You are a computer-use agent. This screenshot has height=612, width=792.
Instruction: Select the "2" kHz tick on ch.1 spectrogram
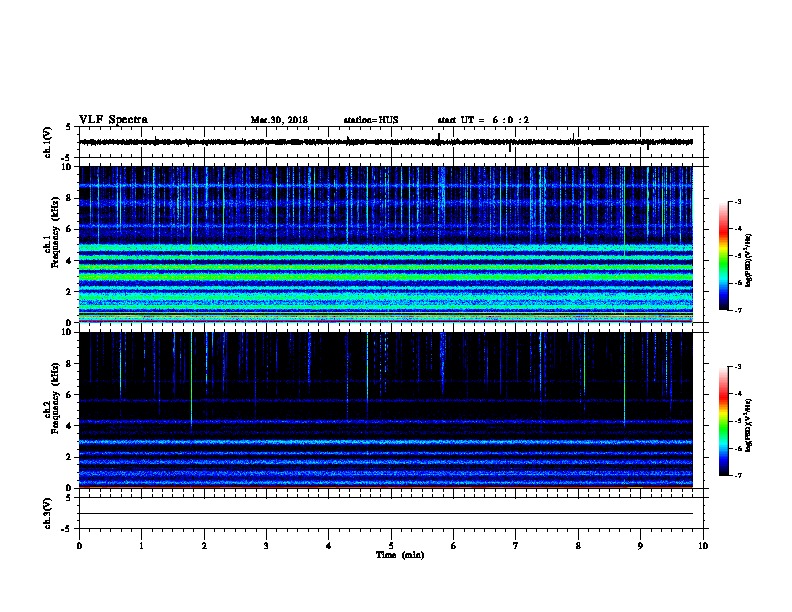tap(70, 292)
